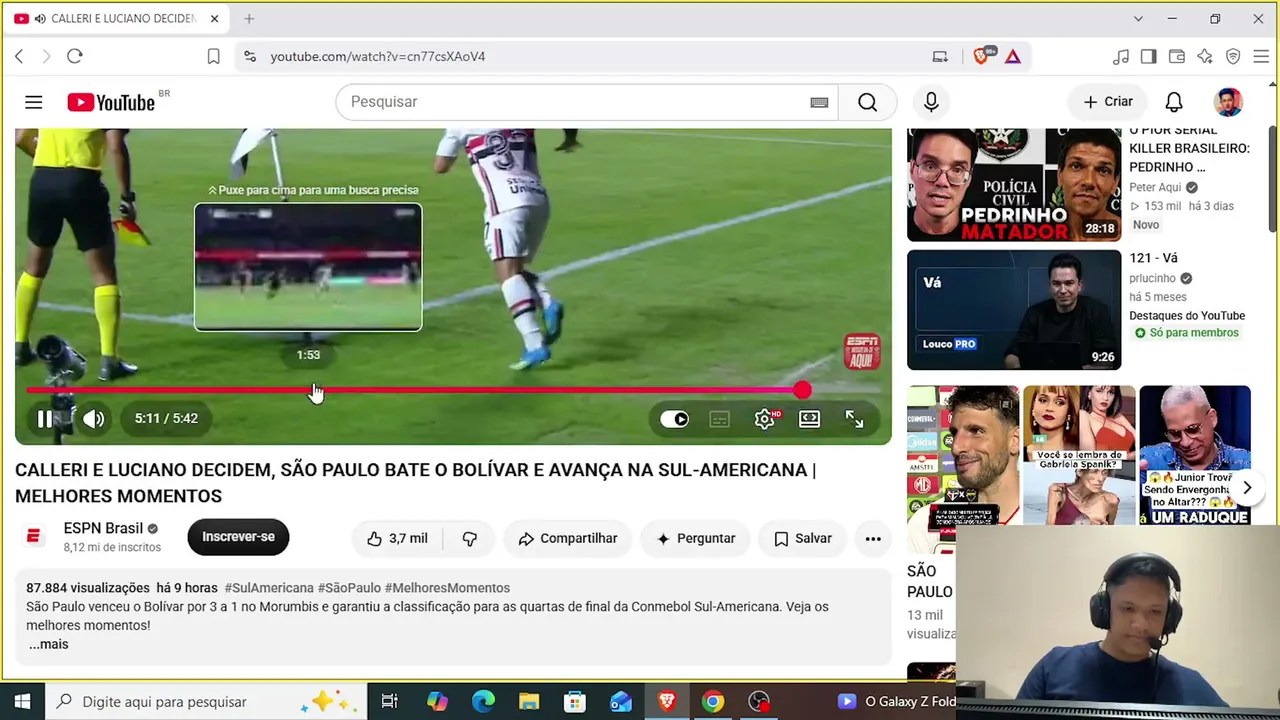Like the video with 3,7 mil
The height and width of the screenshot is (720, 1280).
tap(397, 538)
